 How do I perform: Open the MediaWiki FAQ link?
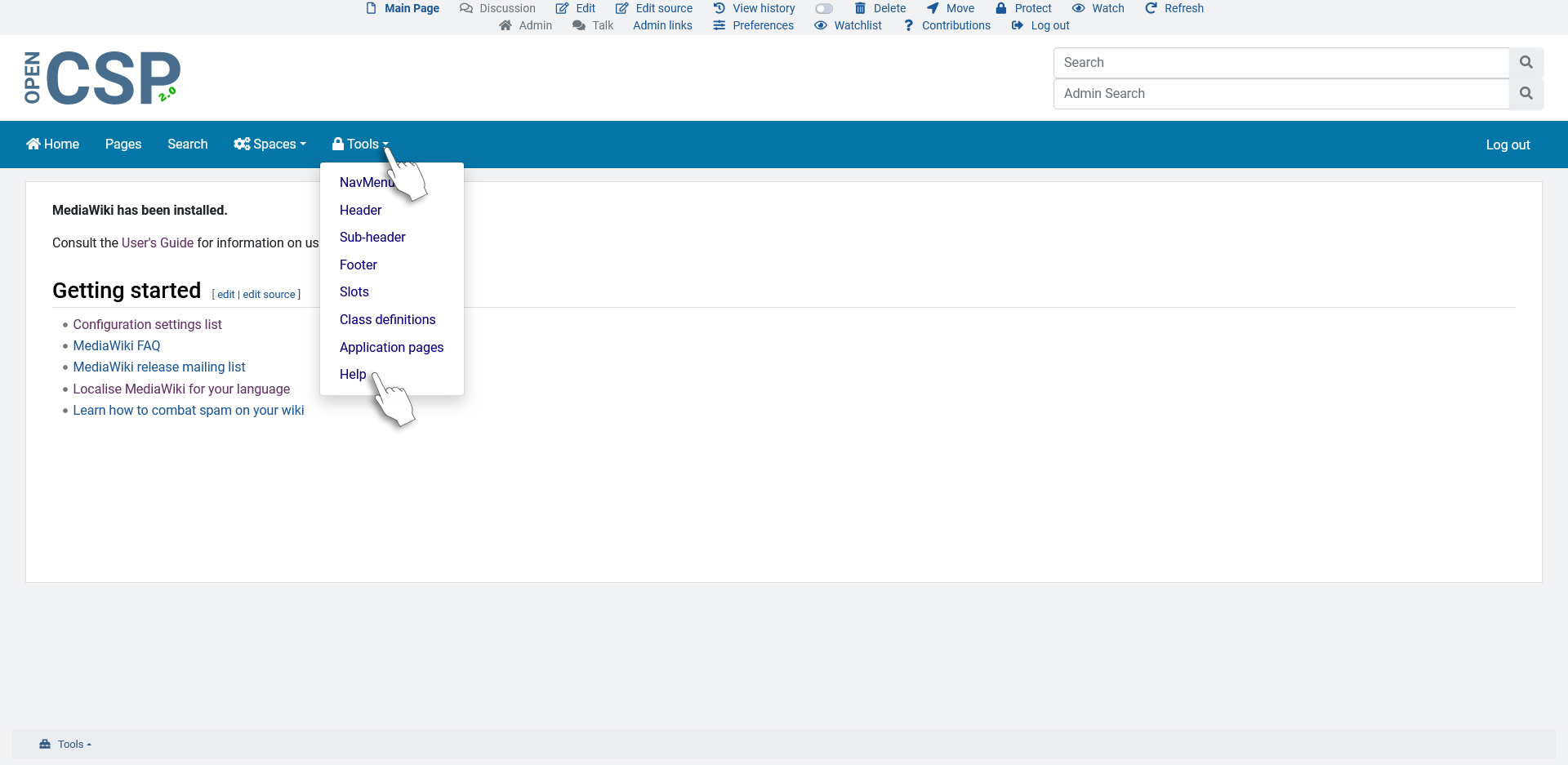click(117, 345)
